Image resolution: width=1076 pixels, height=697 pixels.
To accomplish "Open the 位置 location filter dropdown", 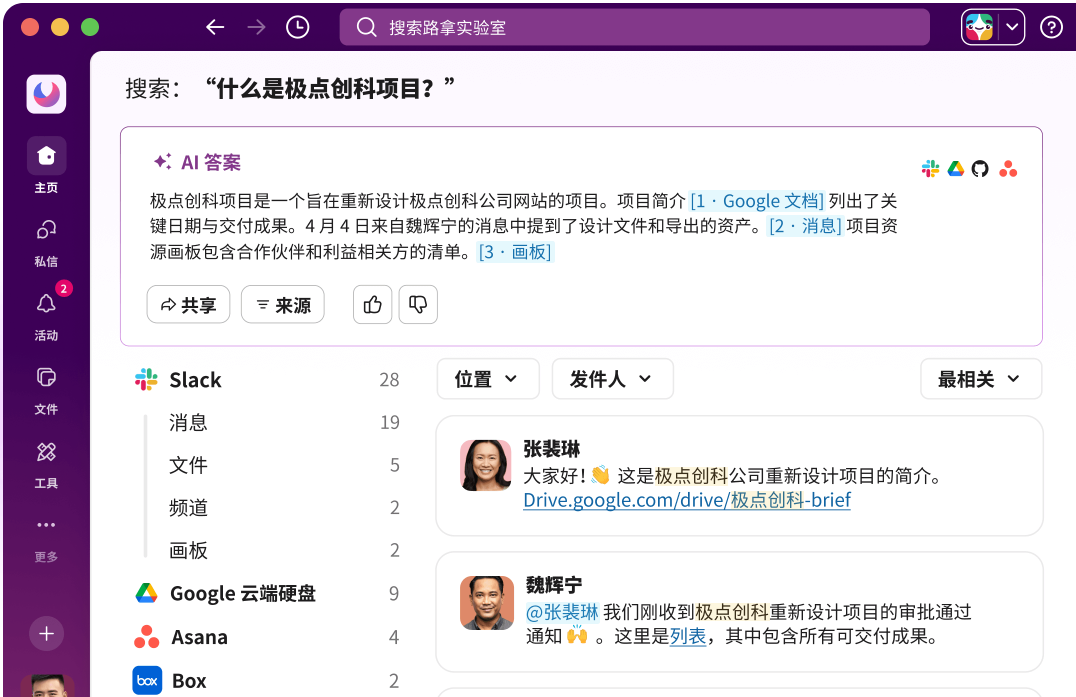I will [488, 379].
